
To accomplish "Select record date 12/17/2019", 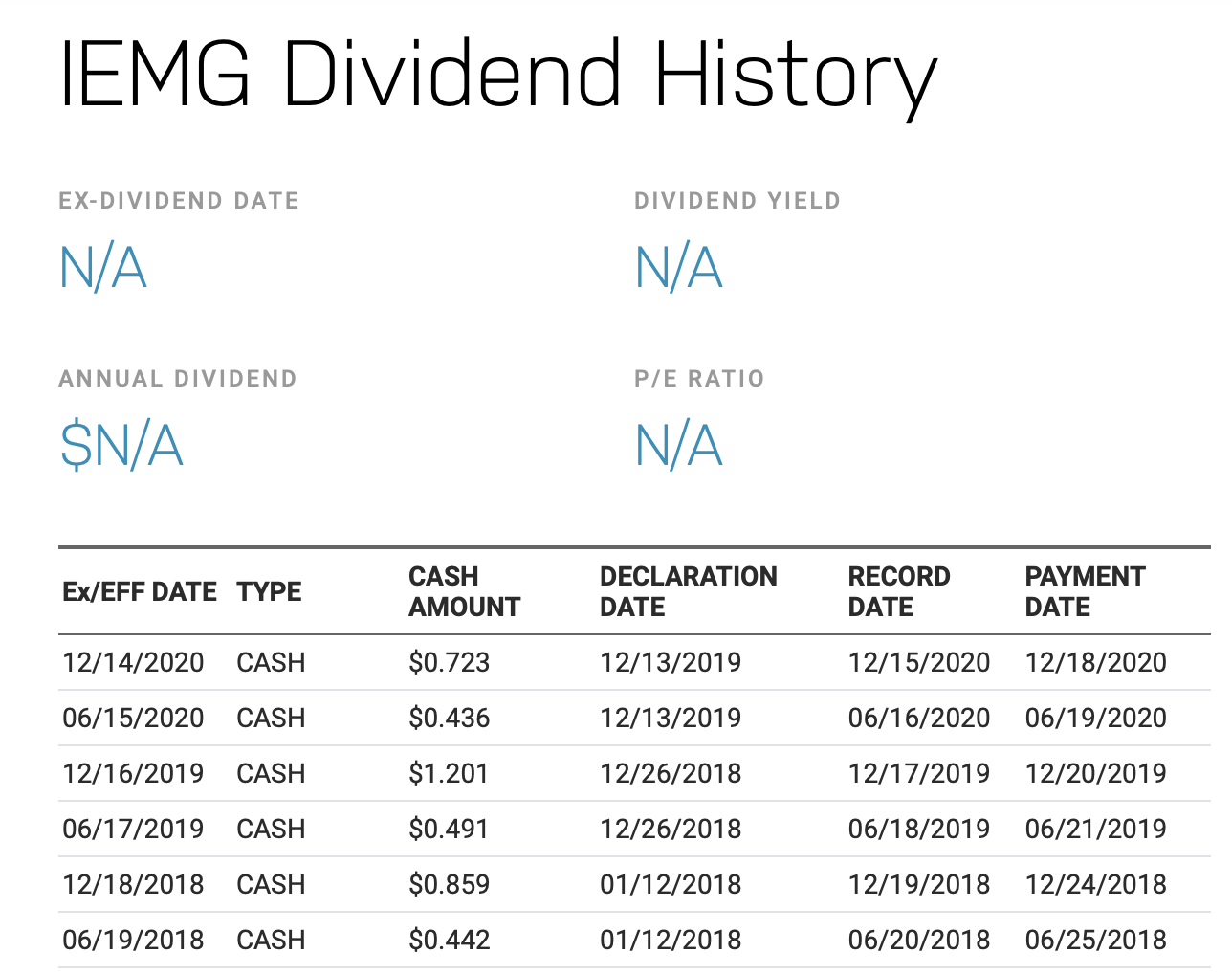I will click(x=918, y=773).
